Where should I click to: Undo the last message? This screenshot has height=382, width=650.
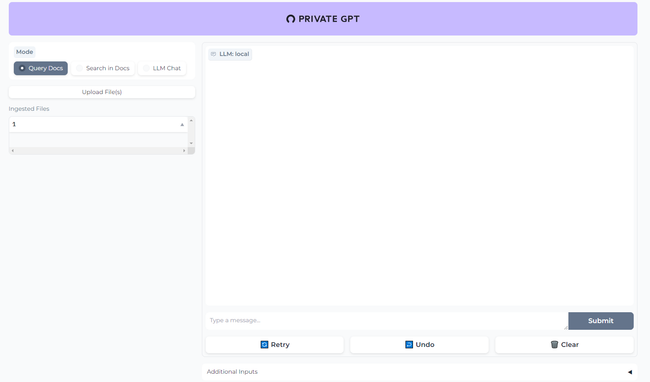[x=420, y=345]
